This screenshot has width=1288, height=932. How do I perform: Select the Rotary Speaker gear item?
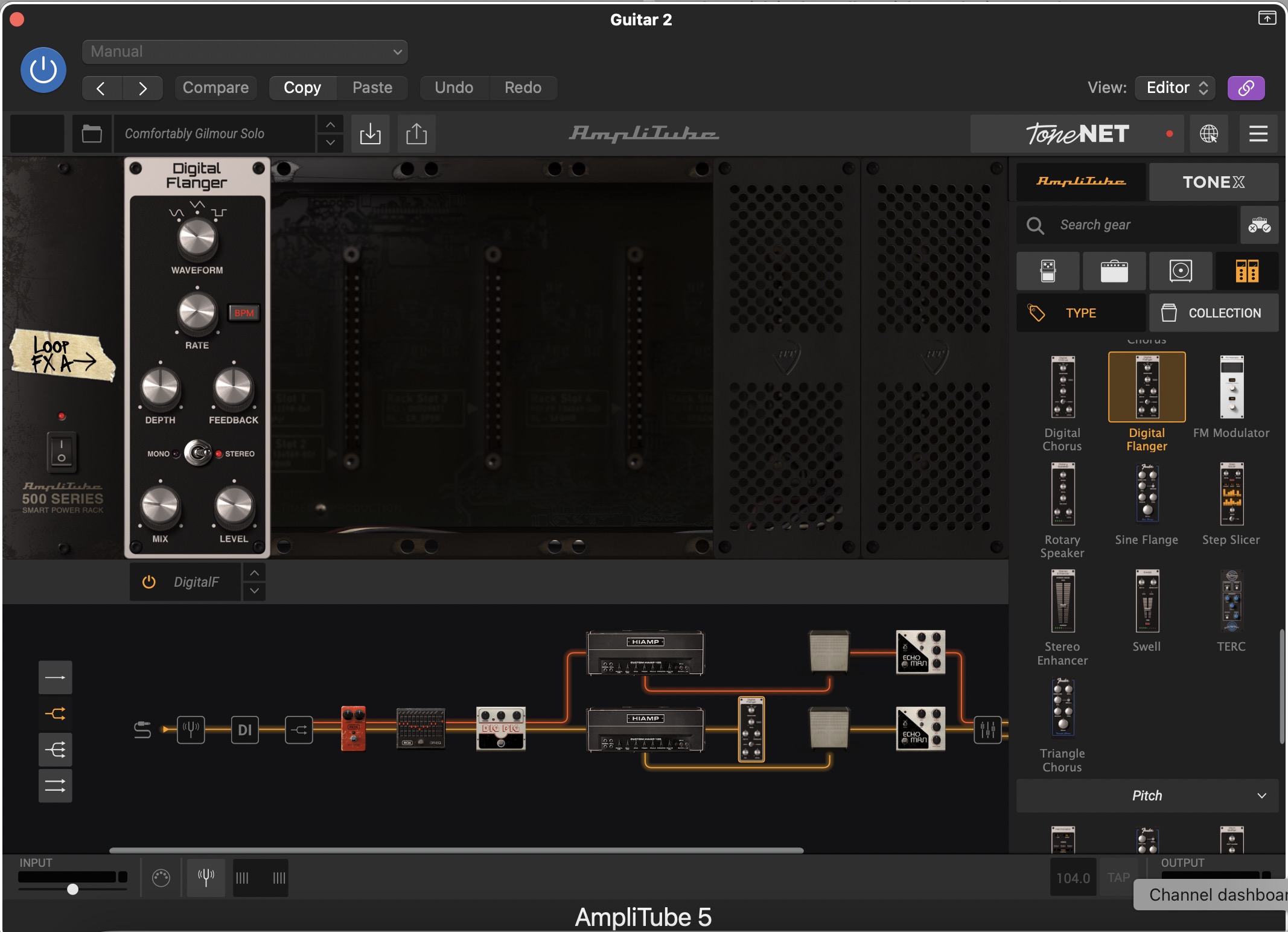tap(1062, 510)
